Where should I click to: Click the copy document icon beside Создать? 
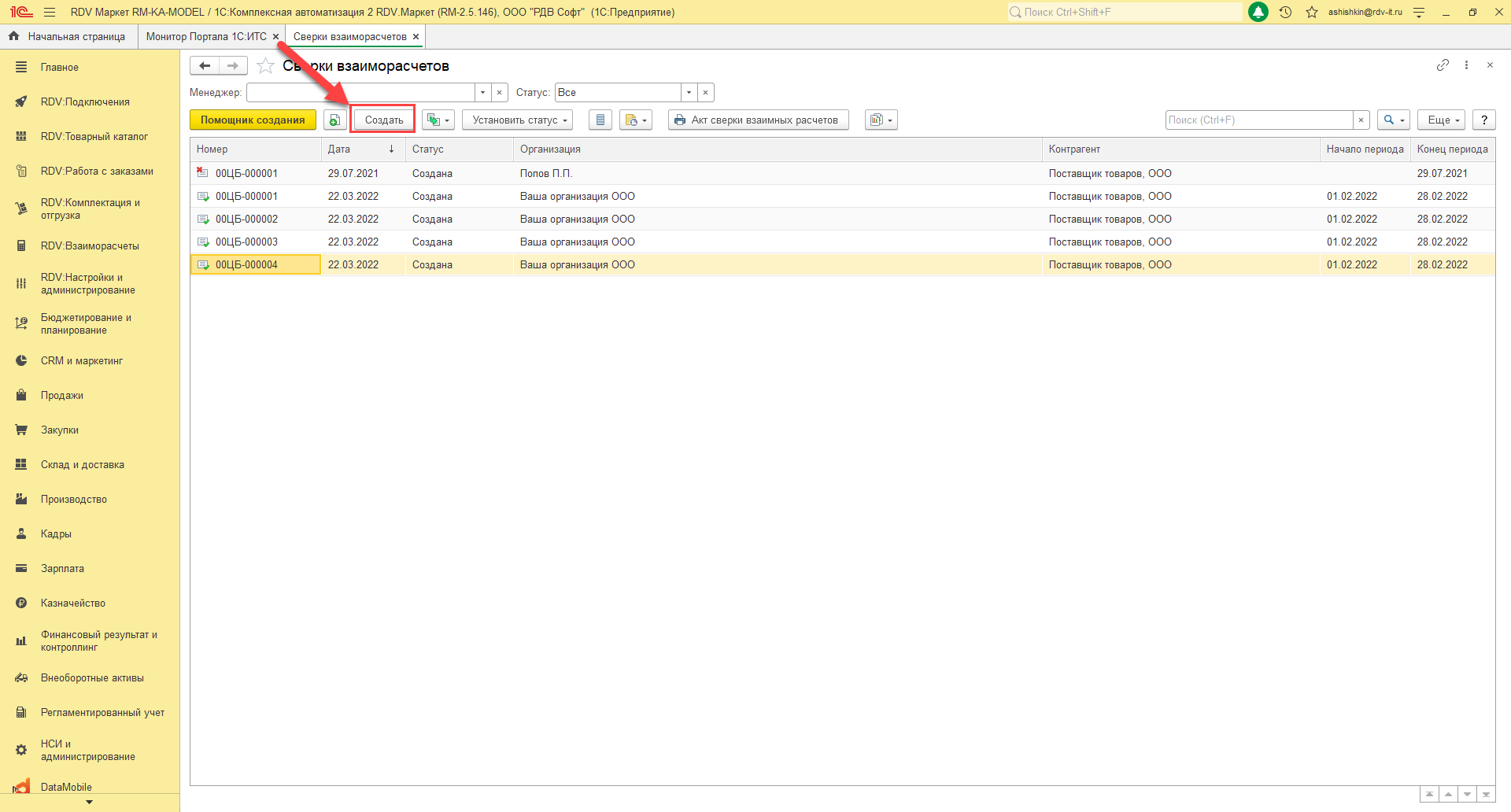(334, 120)
